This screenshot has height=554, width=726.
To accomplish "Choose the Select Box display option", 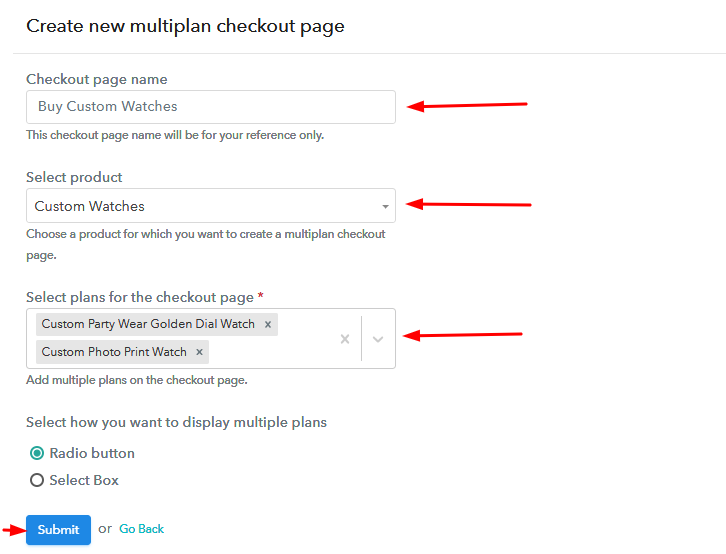I will pyautogui.click(x=38, y=480).
